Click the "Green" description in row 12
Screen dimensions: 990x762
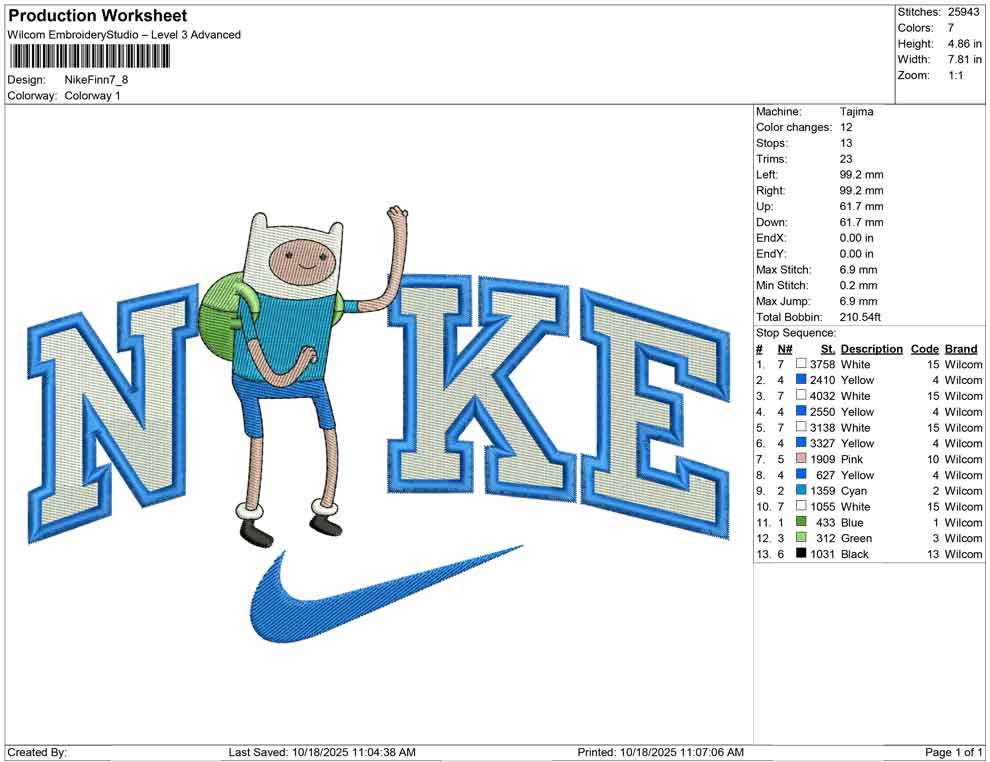pyautogui.click(x=856, y=538)
